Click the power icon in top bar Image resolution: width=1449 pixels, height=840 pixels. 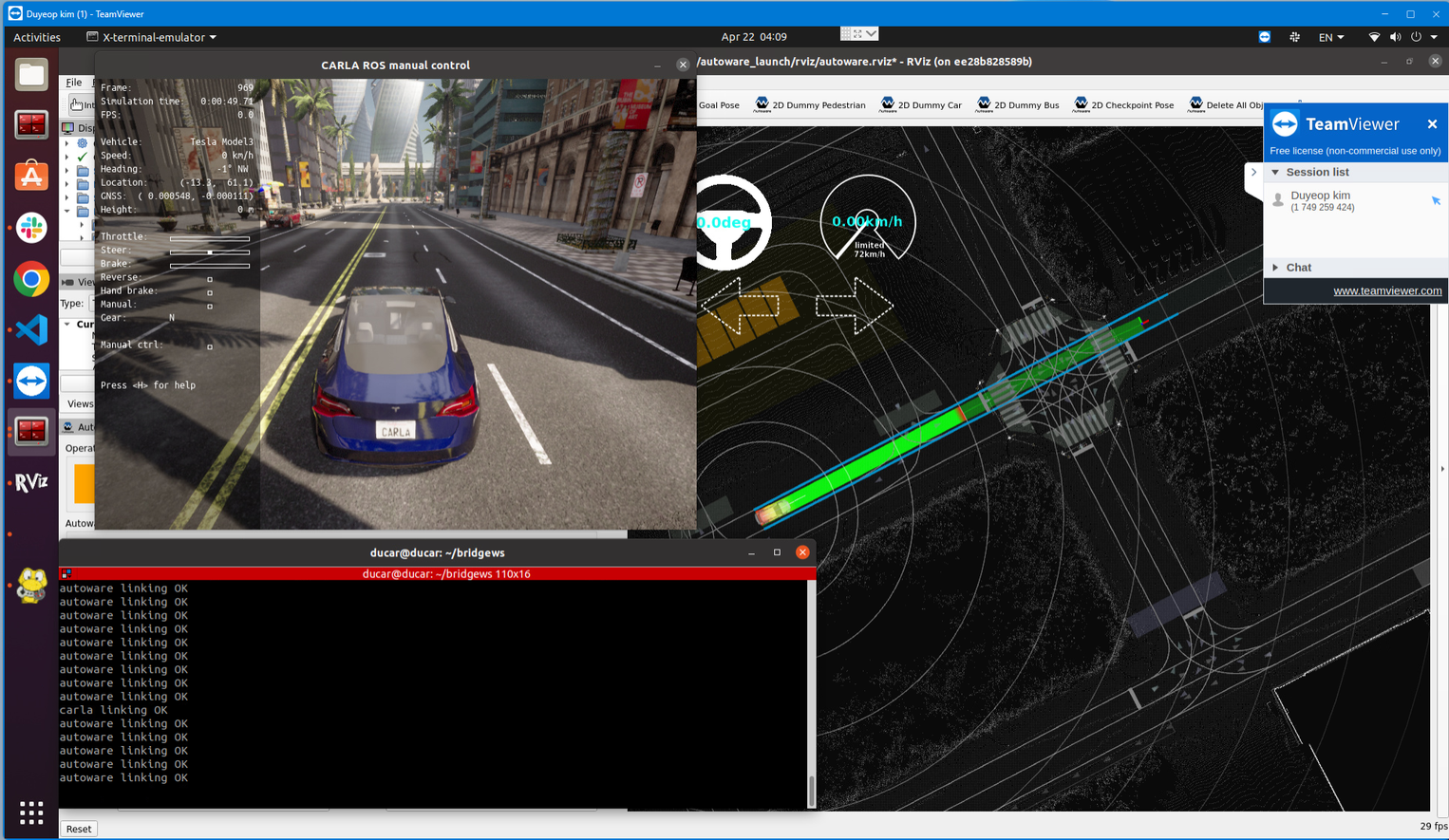[x=1416, y=37]
